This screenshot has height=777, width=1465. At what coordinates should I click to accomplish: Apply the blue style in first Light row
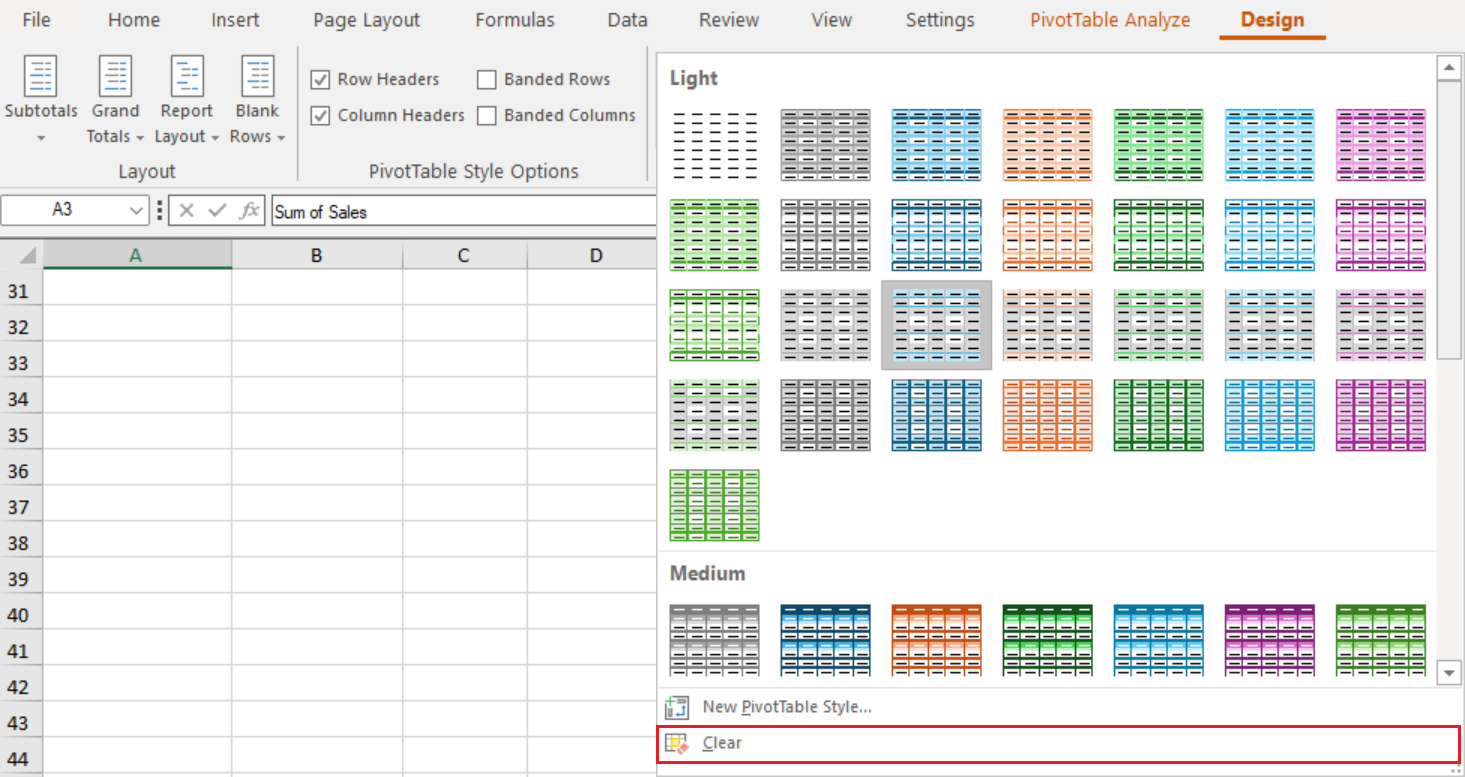click(x=936, y=145)
